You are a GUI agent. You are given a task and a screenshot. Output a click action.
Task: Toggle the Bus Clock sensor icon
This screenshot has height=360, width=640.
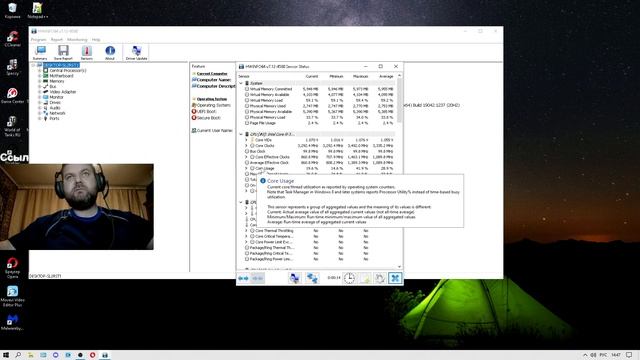pos(247,151)
